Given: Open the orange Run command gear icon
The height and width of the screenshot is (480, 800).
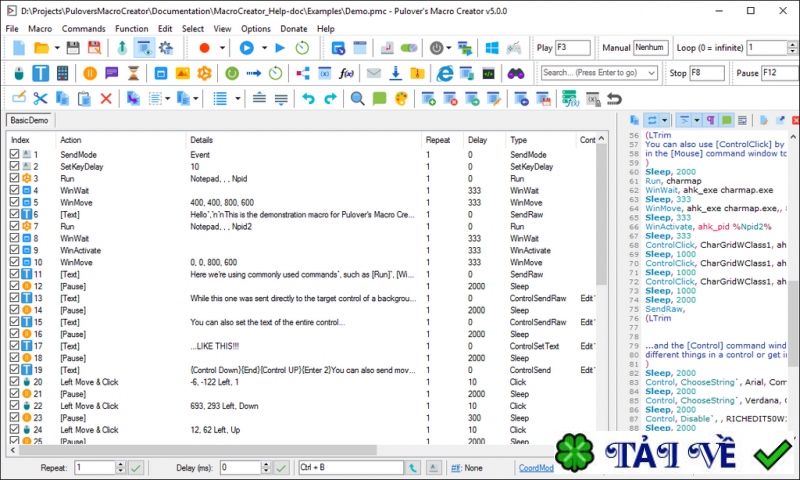Looking at the screenshot, I should point(205,73).
